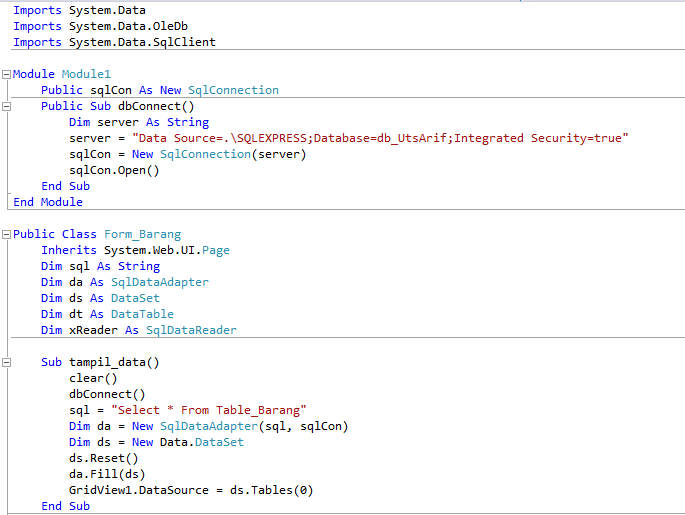Click the first line 'Imports System.Data'
The image size is (685, 515).
80,10
